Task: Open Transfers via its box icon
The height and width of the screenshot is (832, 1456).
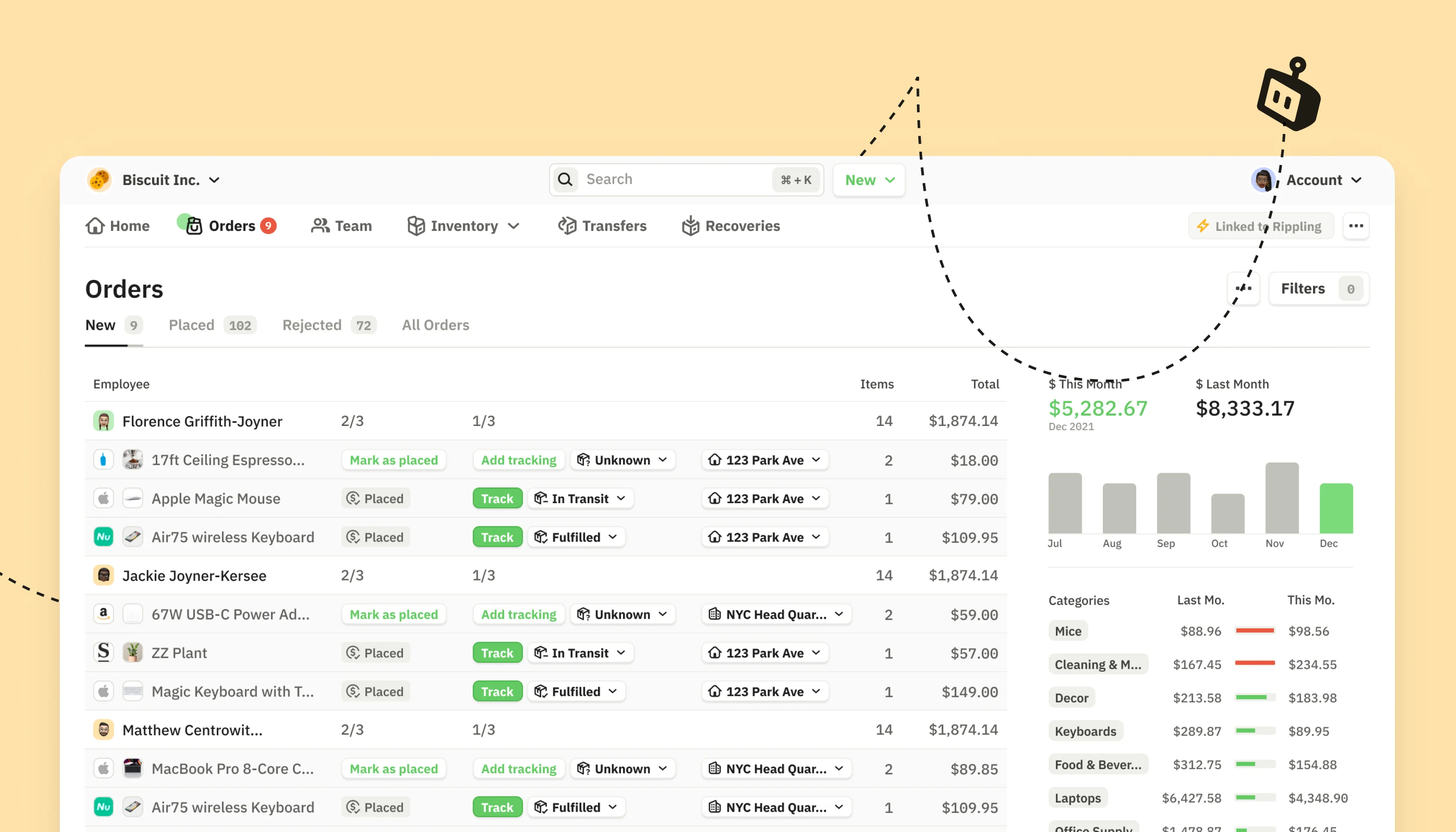Action: pyautogui.click(x=567, y=226)
